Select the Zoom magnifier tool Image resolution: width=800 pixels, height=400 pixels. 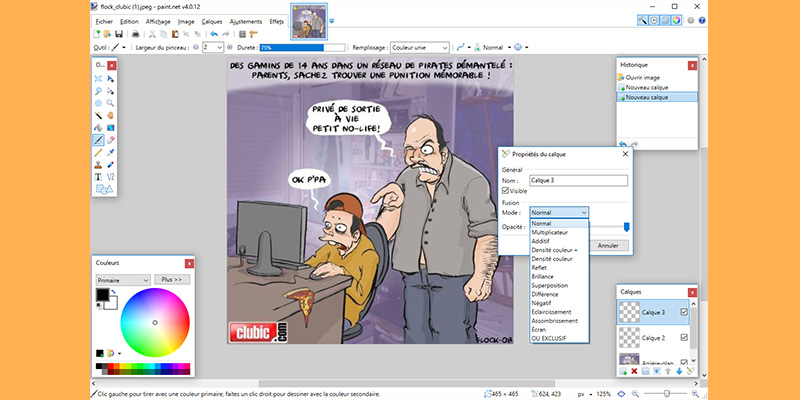[x=110, y=103]
